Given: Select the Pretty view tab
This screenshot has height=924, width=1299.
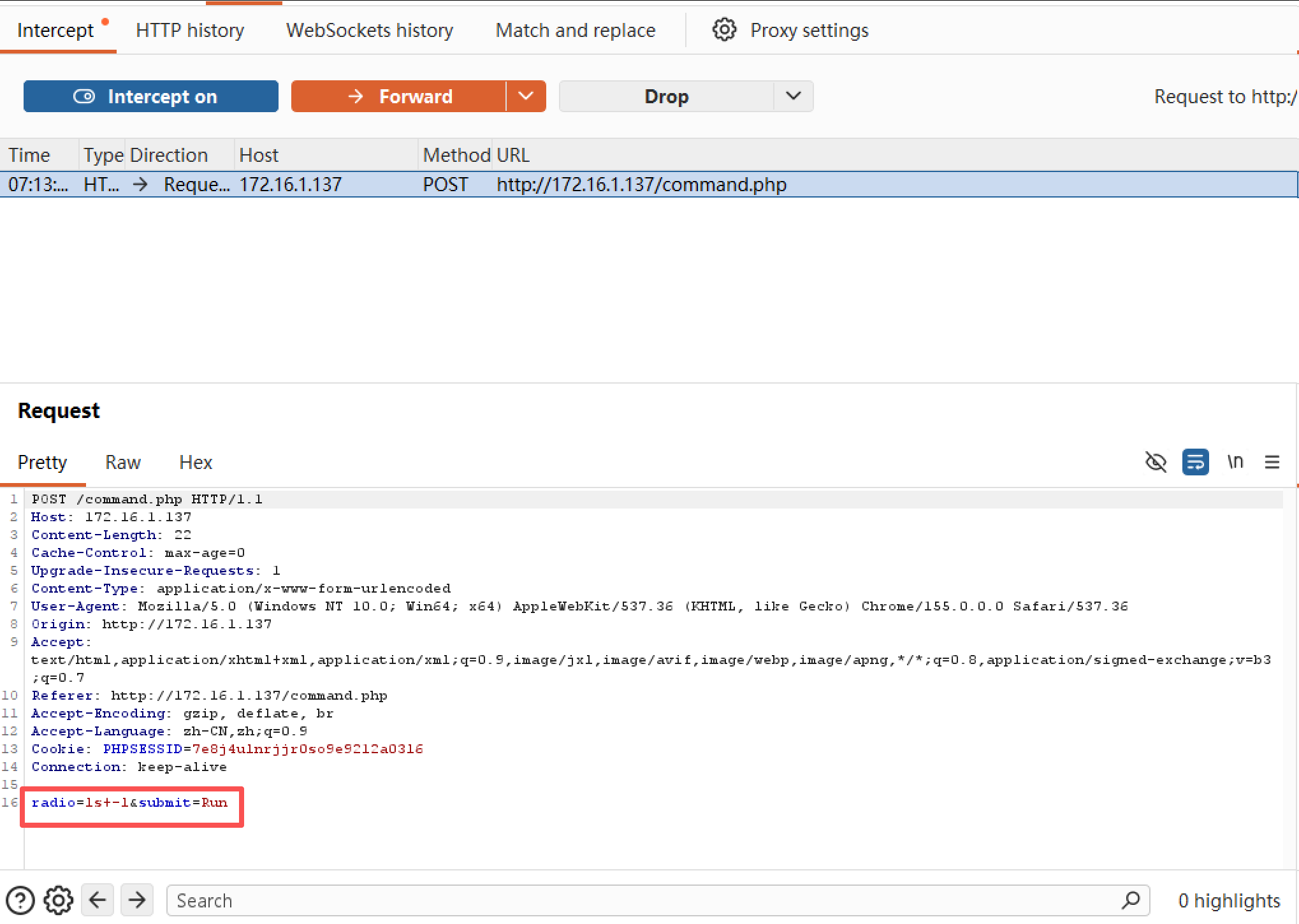Looking at the screenshot, I should [x=42, y=462].
